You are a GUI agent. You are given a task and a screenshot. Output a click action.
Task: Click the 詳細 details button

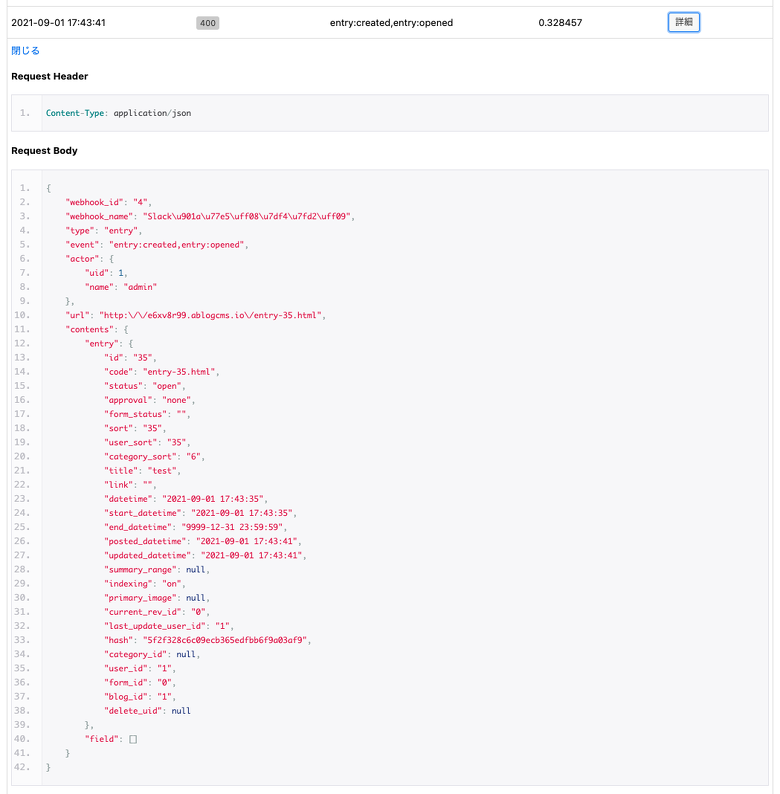683,22
